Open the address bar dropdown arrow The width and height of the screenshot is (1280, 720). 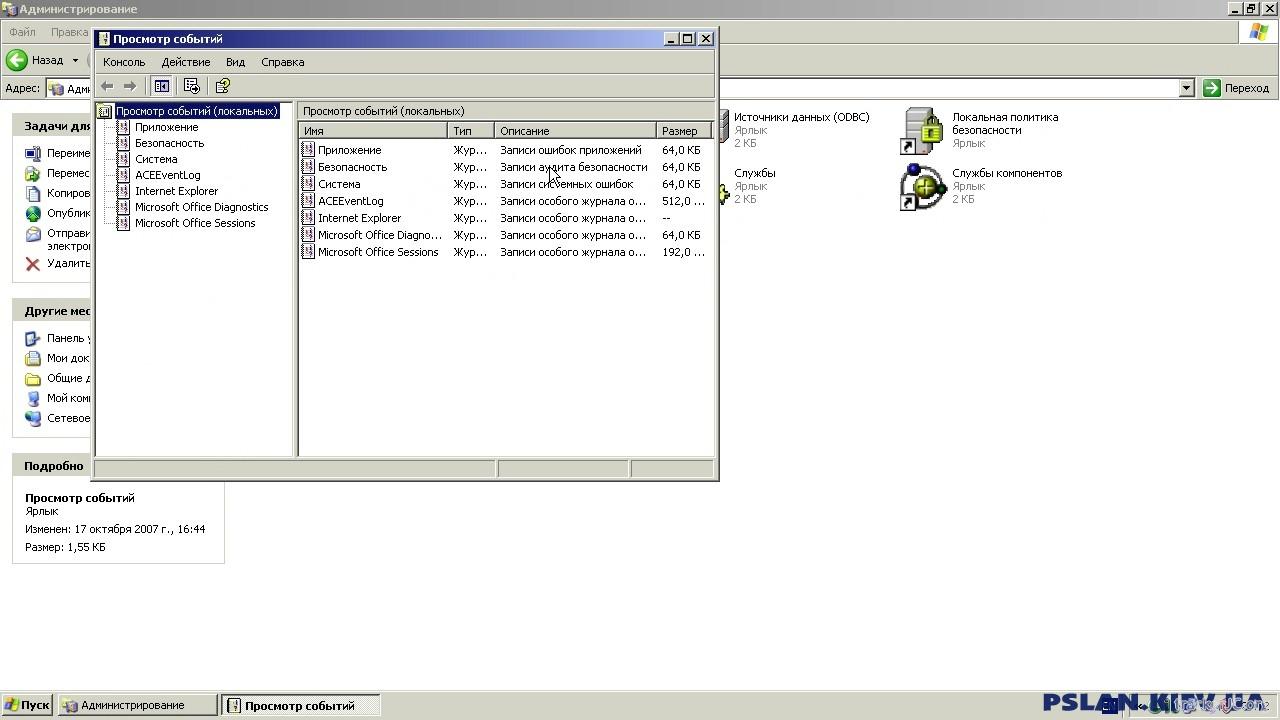click(x=1186, y=88)
